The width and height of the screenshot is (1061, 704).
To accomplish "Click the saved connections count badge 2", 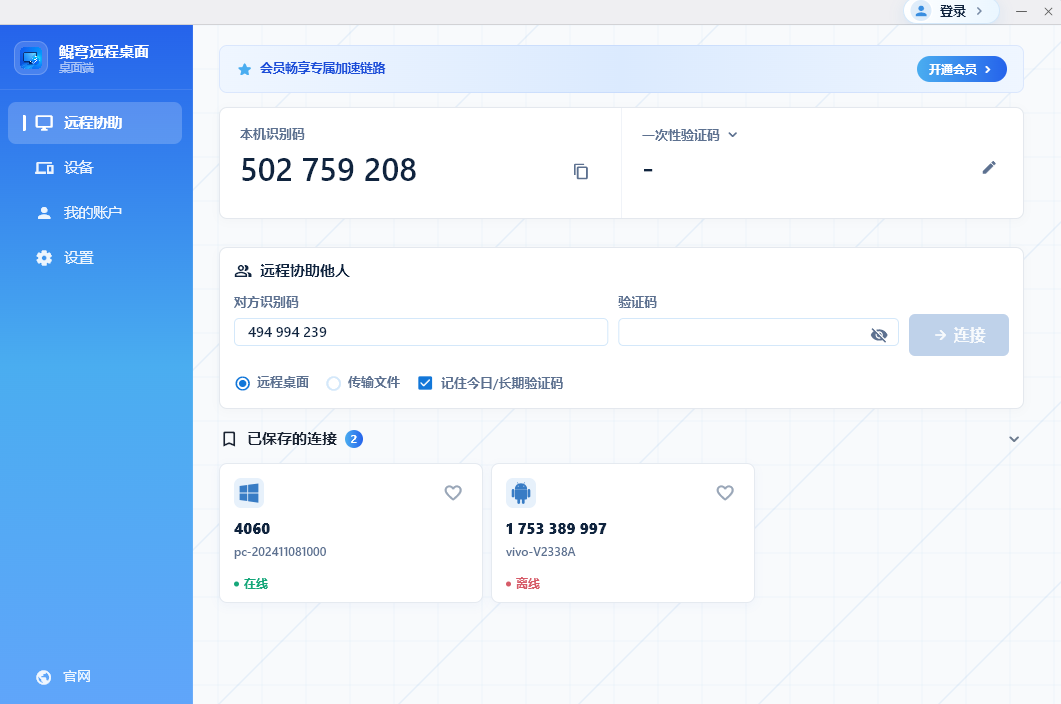I will pyautogui.click(x=354, y=439).
